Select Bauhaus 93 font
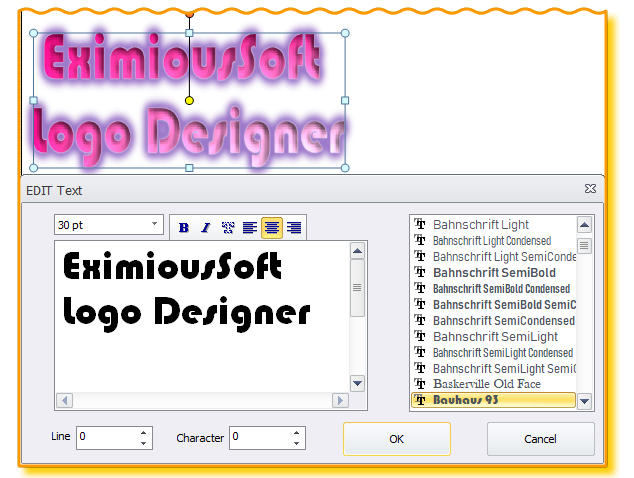The height and width of the screenshot is (478, 634). pyautogui.click(x=494, y=400)
